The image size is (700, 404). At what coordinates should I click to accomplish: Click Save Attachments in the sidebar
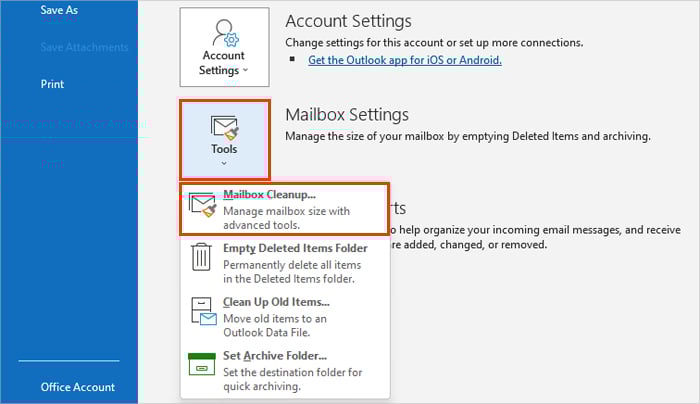coord(84,47)
